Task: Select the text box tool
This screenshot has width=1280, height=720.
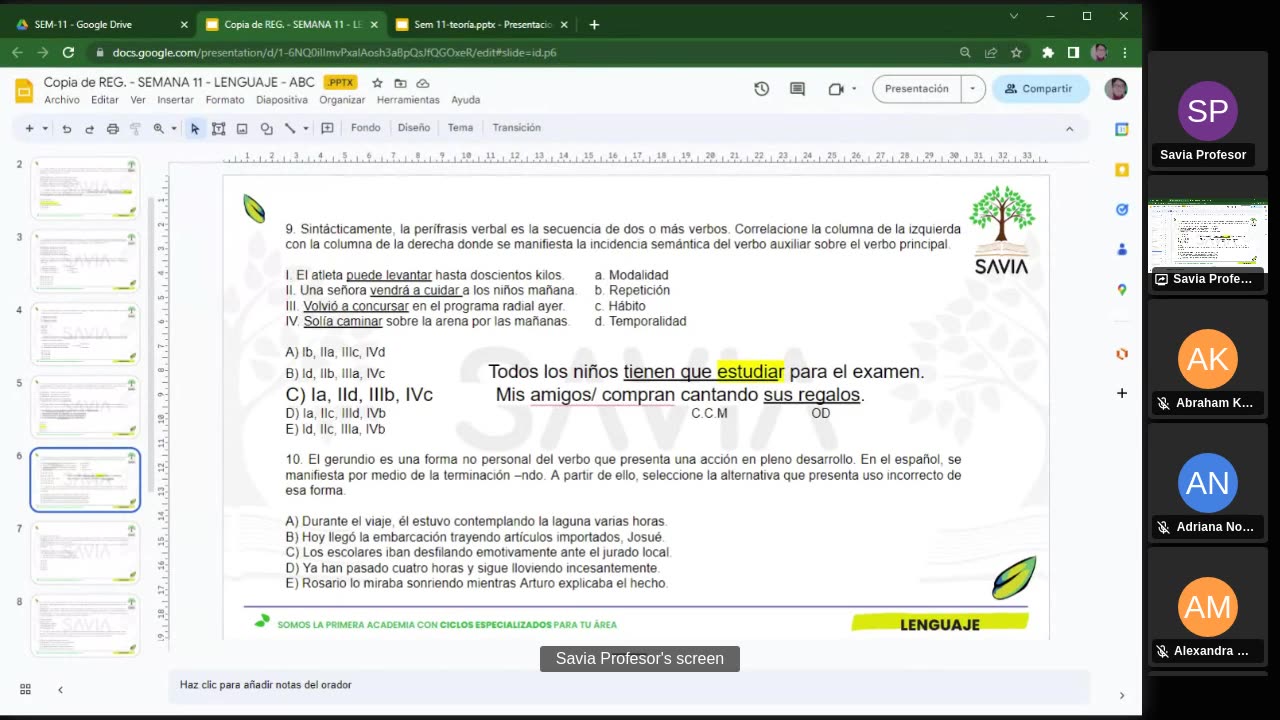Action: tap(218, 128)
